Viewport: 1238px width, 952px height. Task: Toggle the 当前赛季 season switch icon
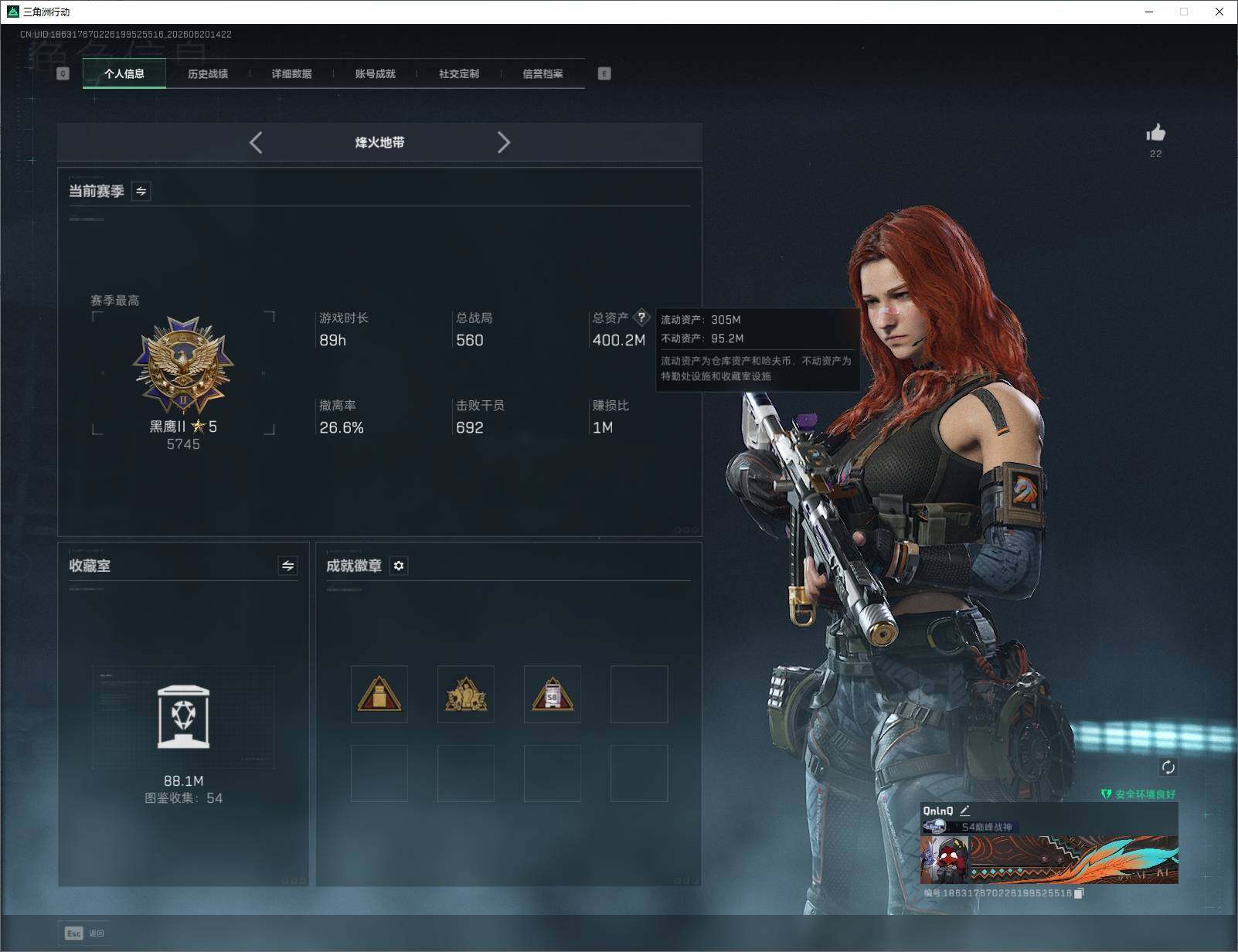(x=141, y=191)
